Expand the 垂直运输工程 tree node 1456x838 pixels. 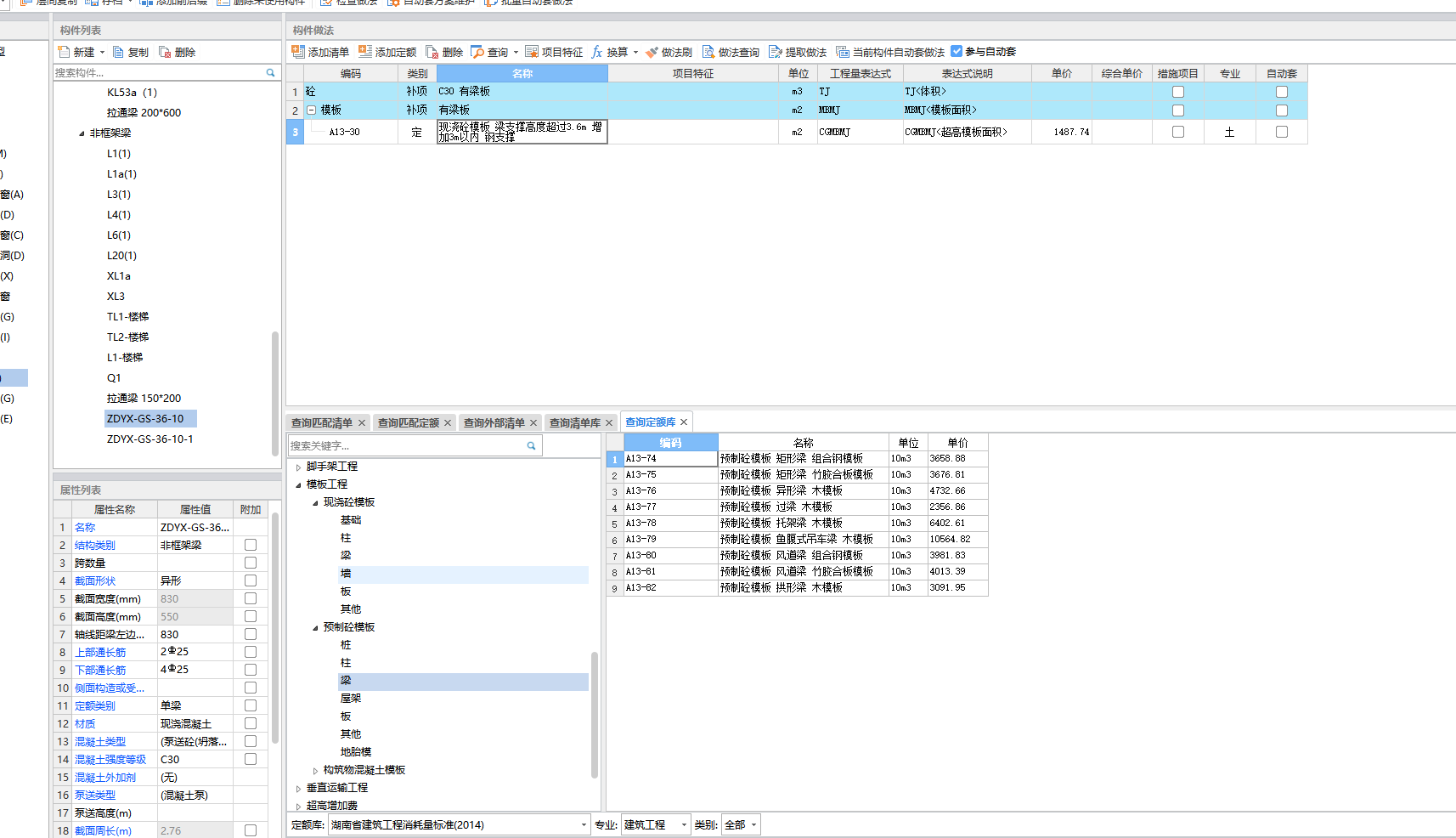(298, 788)
